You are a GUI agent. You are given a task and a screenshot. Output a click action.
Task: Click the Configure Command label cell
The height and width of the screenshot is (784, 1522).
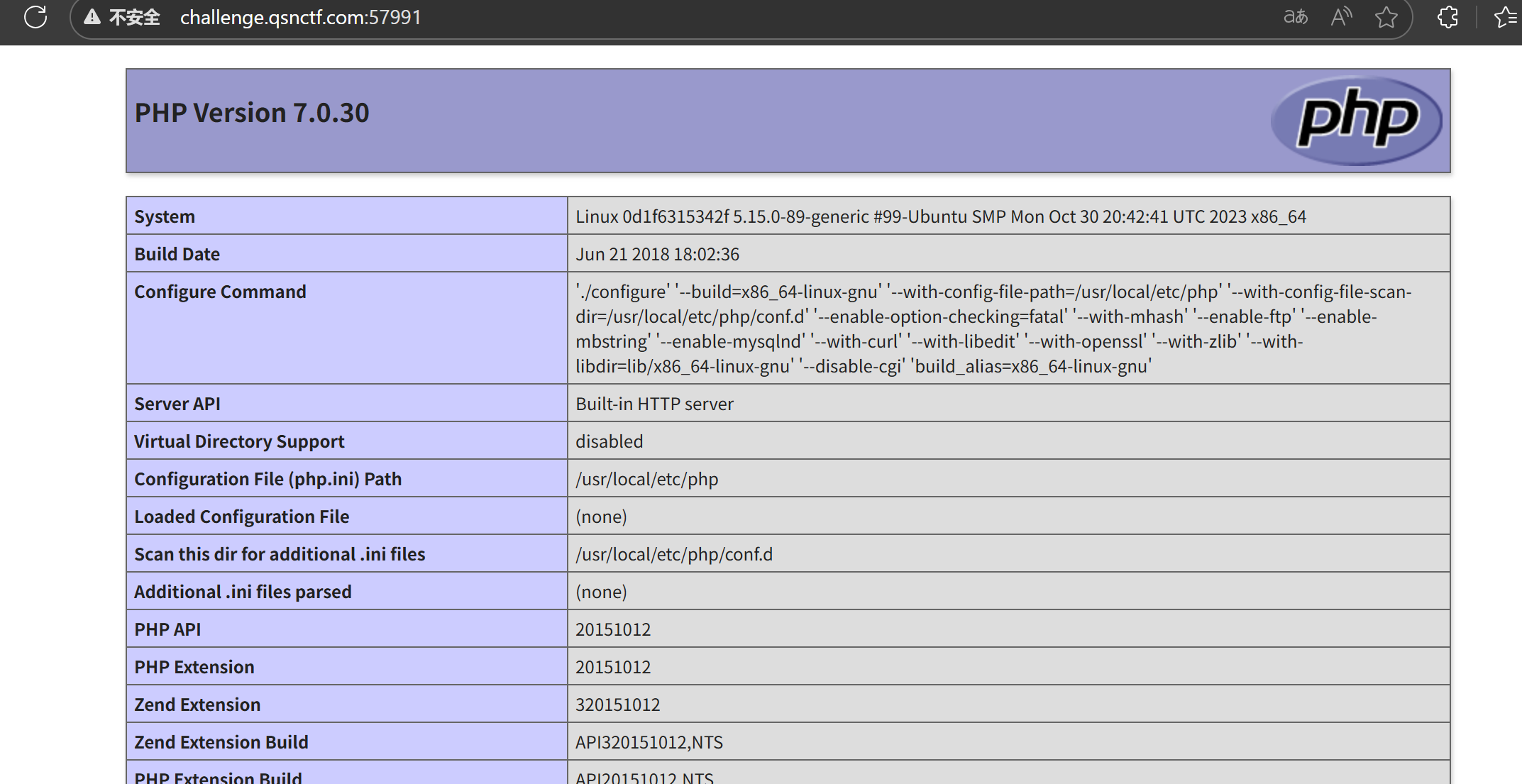(x=220, y=292)
